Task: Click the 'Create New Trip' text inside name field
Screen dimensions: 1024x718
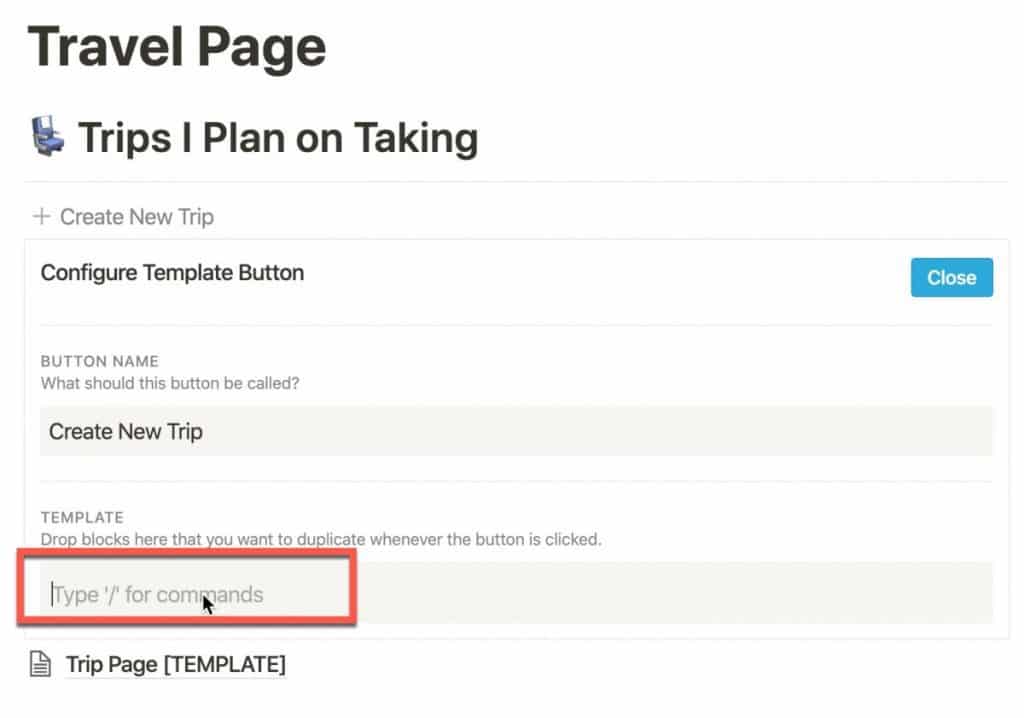Action: coord(125,431)
